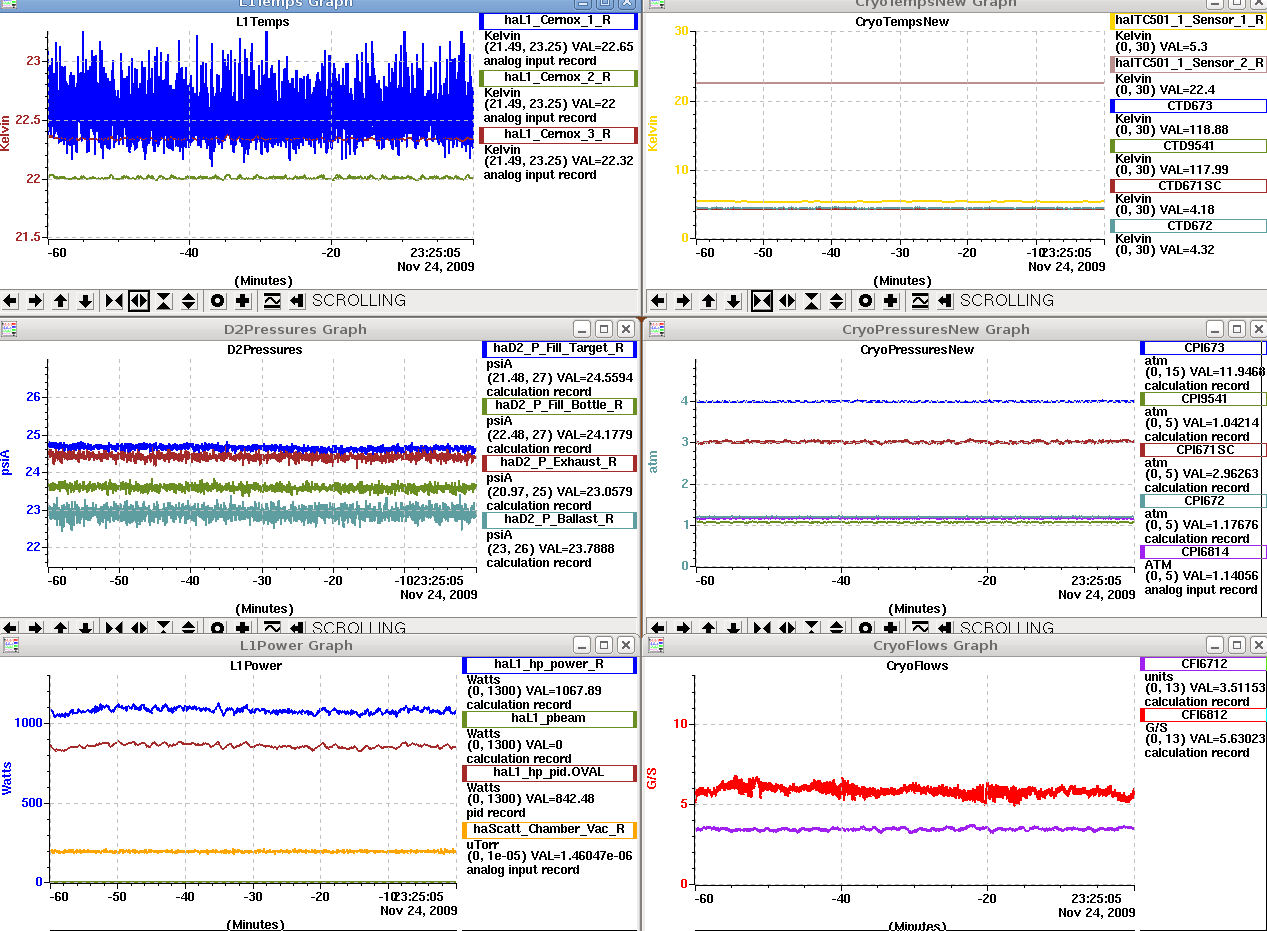
Task: Expand L1Temps vertical axis icon
Action: tap(189, 301)
